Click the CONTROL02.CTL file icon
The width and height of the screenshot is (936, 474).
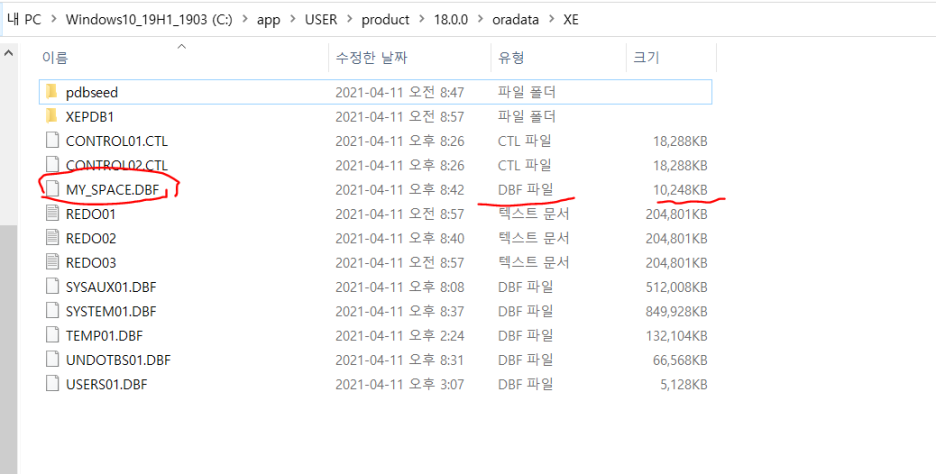pos(53,165)
